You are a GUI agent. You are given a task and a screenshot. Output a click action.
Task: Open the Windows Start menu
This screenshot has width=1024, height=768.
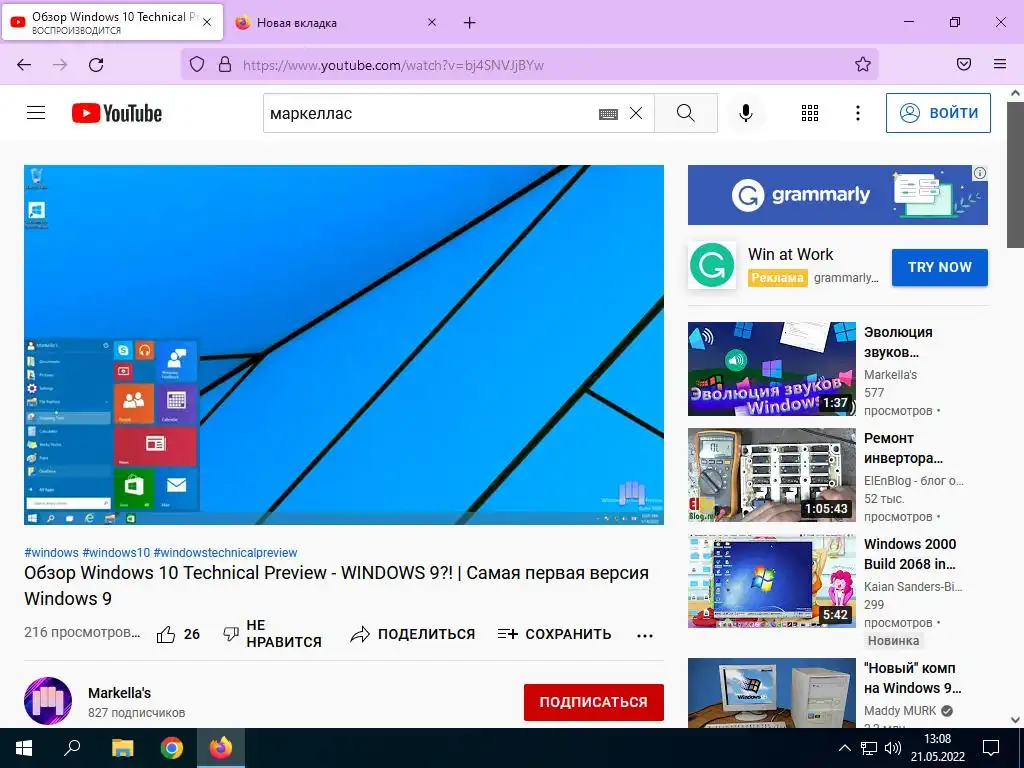tap(24, 748)
